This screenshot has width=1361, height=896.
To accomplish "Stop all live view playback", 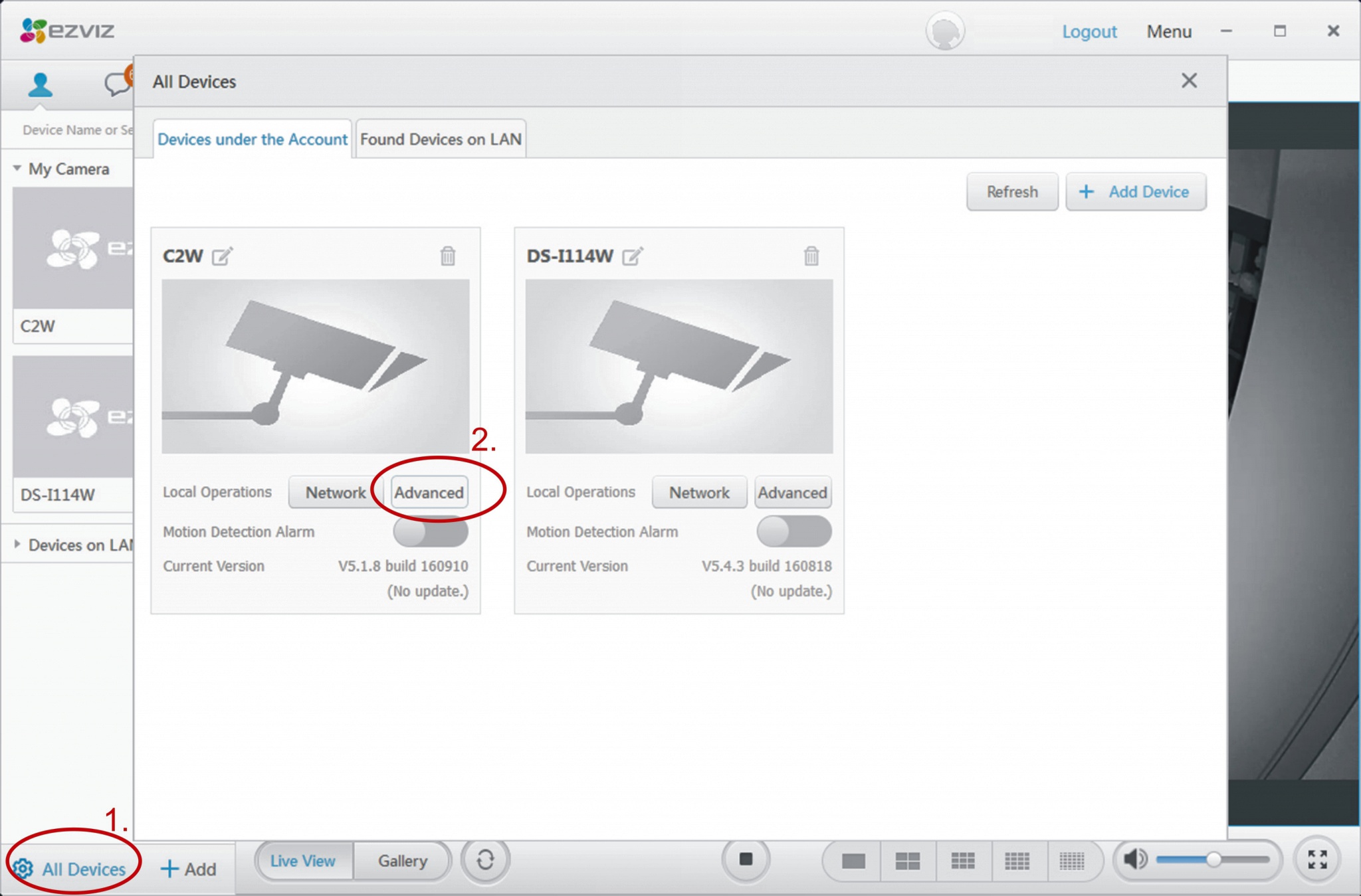I will click(x=746, y=860).
